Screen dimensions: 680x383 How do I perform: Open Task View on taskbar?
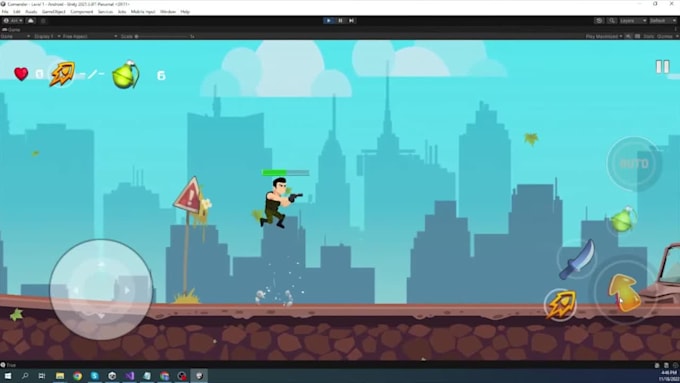[42, 376]
